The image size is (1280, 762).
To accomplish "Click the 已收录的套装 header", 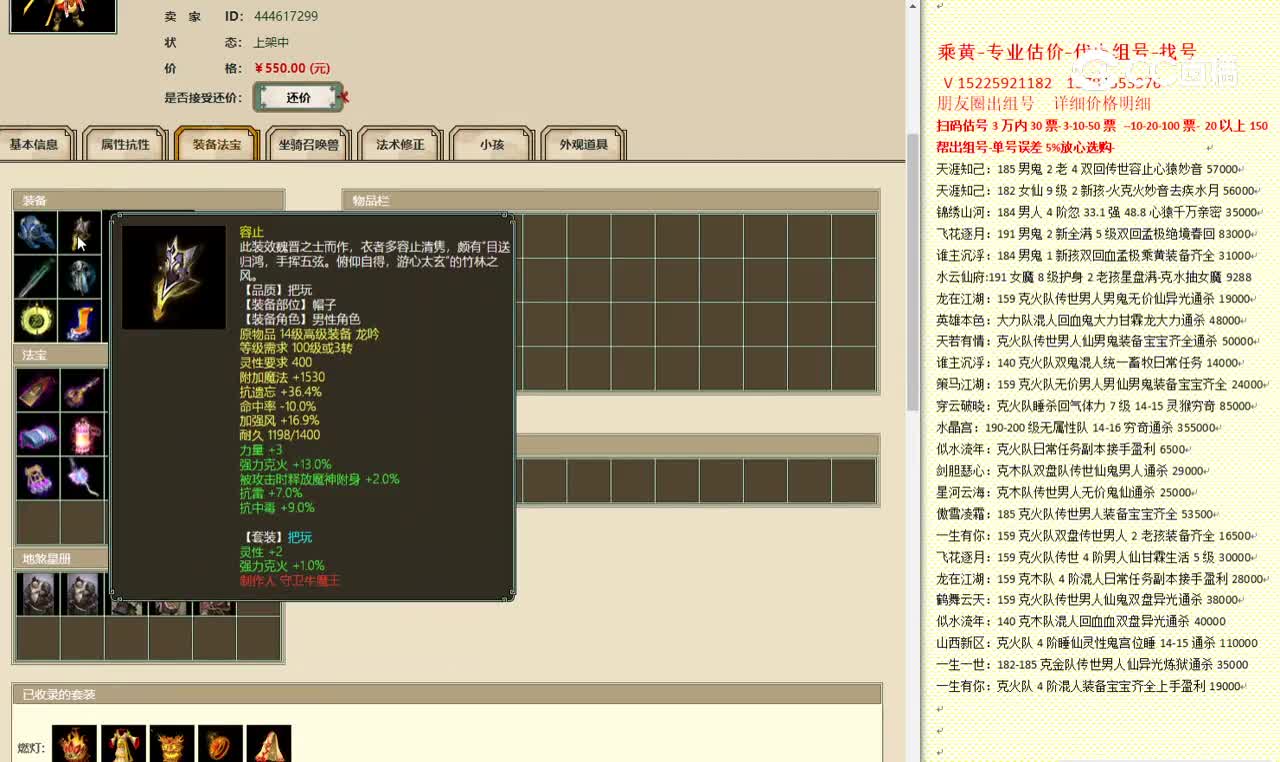I will (x=447, y=694).
